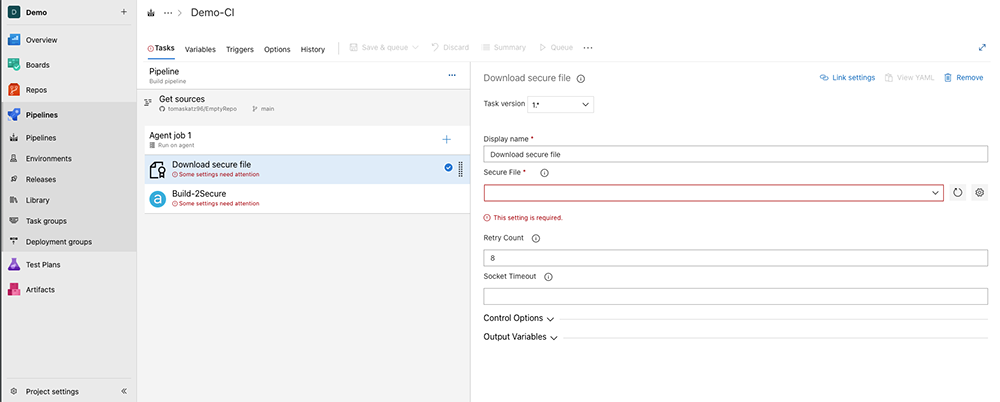The image size is (1000, 402).
Task: Collapse the sidebar with the double chevron
Action: point(124,391)
